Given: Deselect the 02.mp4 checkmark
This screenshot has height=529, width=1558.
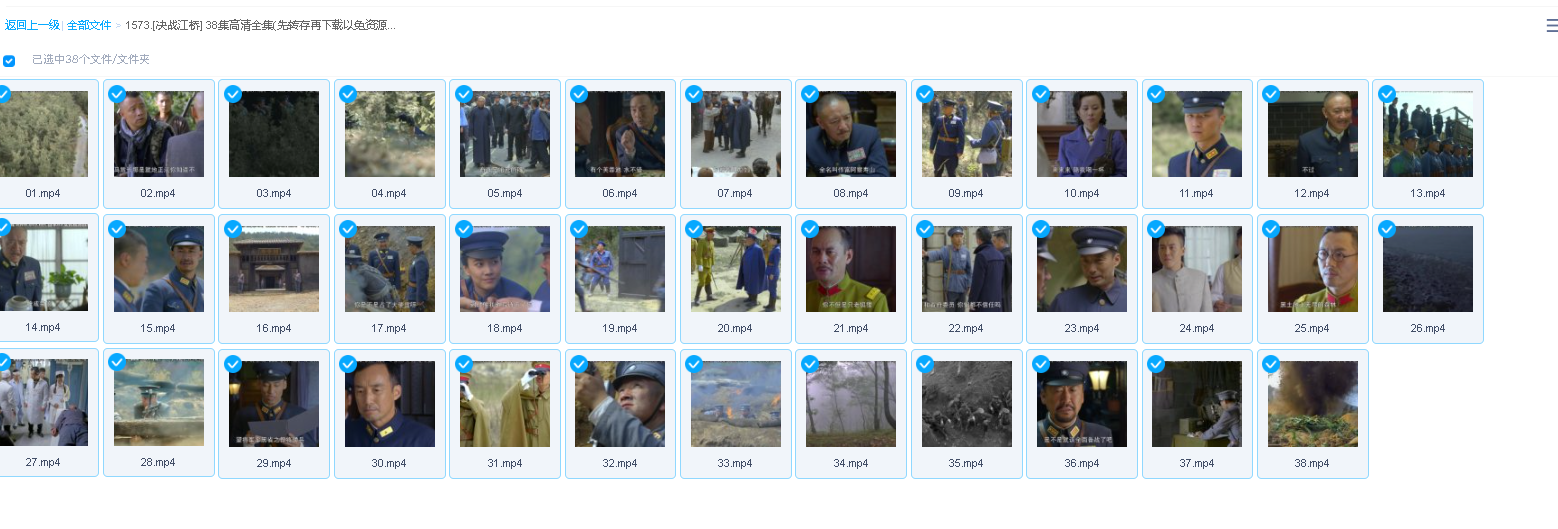Looking at the screenshot, I should [117, 94].
